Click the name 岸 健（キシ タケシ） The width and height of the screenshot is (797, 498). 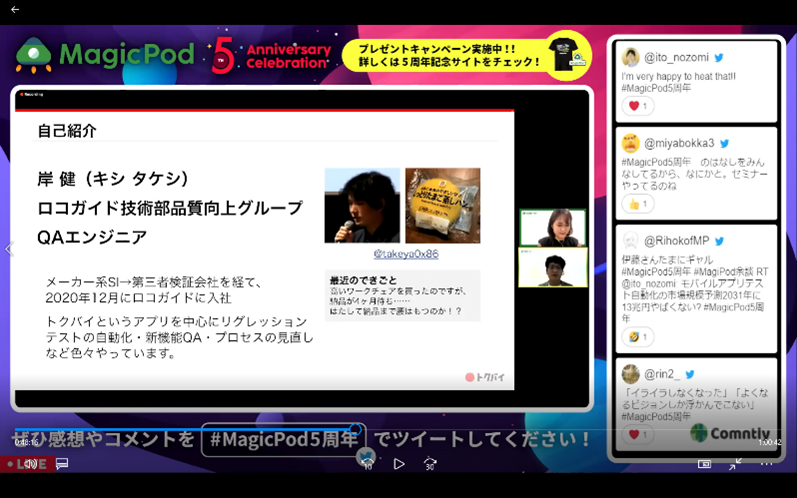[113, 179]
